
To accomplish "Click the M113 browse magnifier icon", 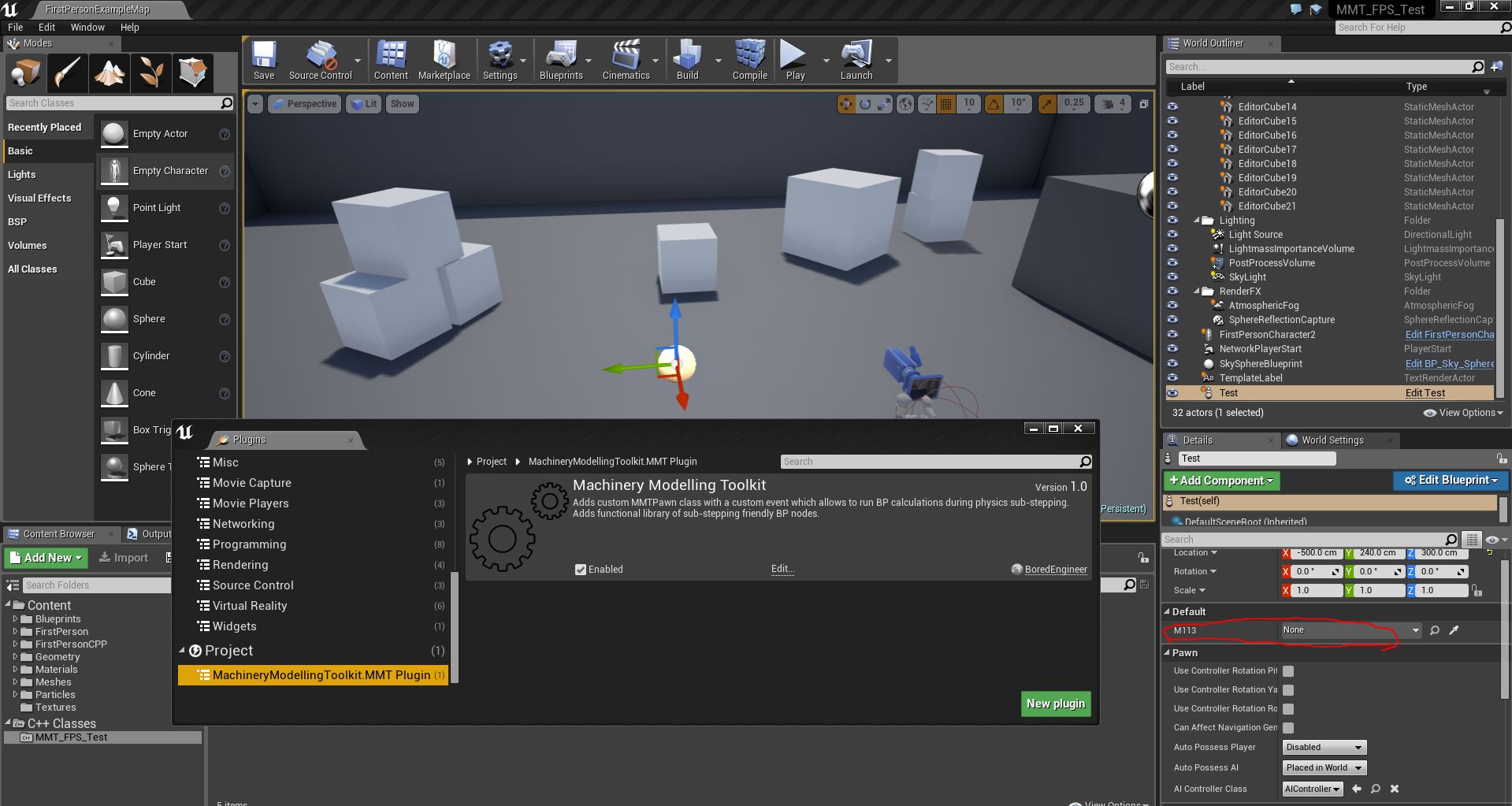I will click(x=1435, y=630).
